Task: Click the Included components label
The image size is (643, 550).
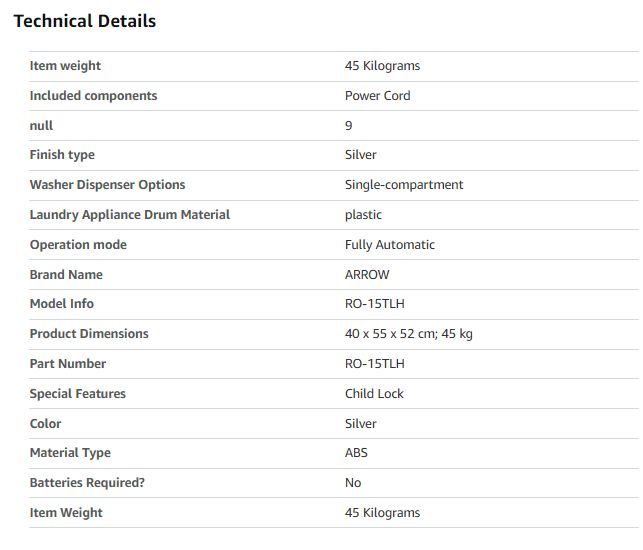Action: (93, 96)
